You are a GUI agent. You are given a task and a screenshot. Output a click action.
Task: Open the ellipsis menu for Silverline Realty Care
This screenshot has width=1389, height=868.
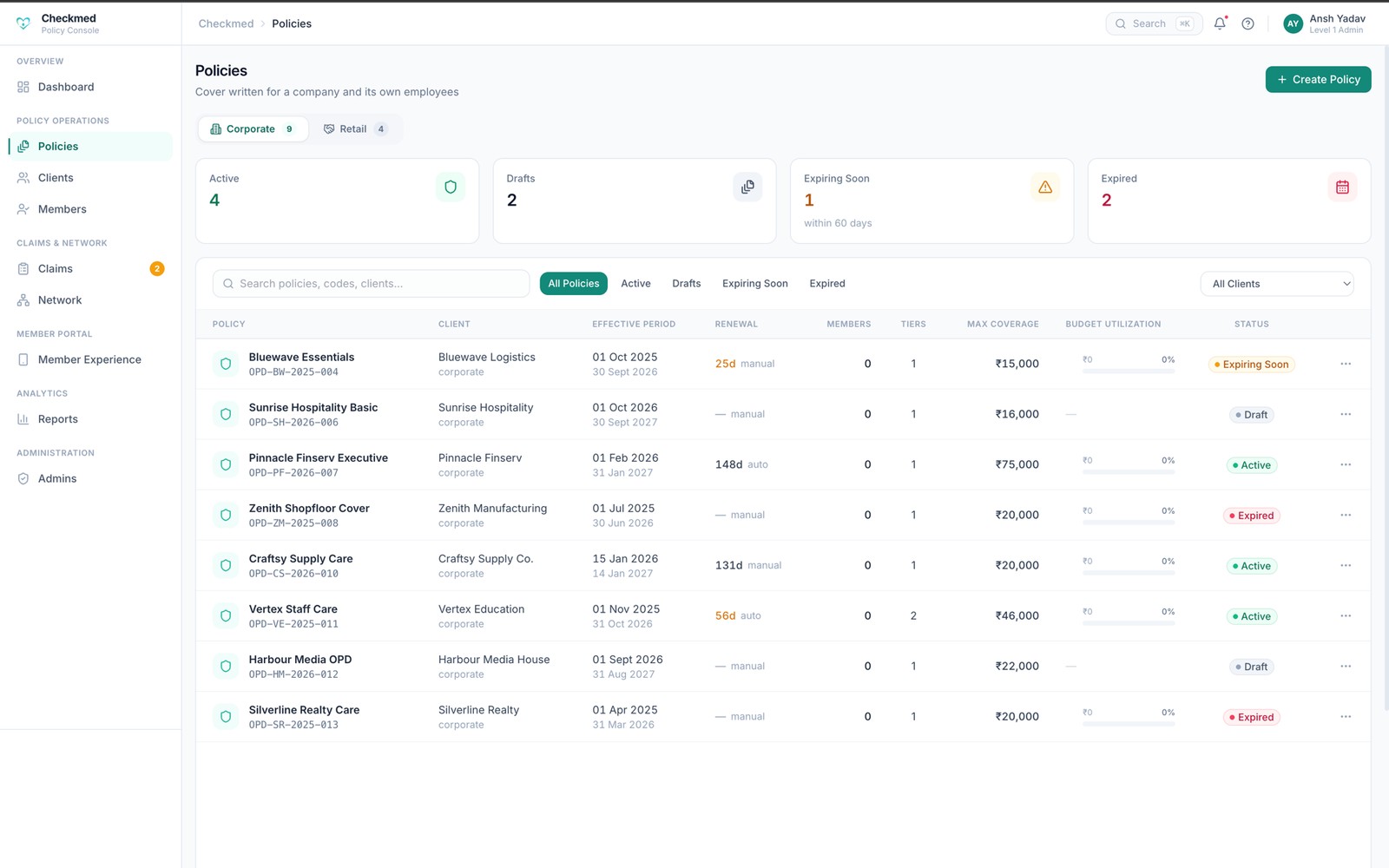coord(1346,716)
